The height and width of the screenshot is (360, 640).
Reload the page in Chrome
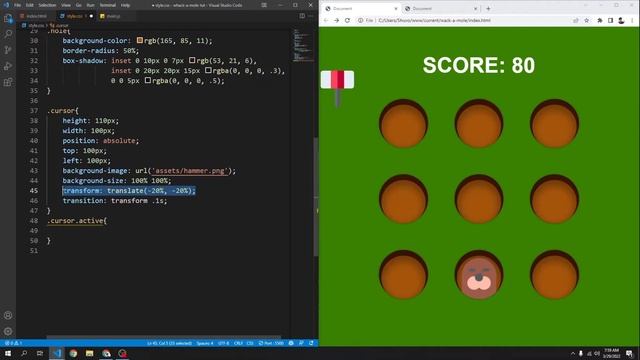click(x=347, y=20)
